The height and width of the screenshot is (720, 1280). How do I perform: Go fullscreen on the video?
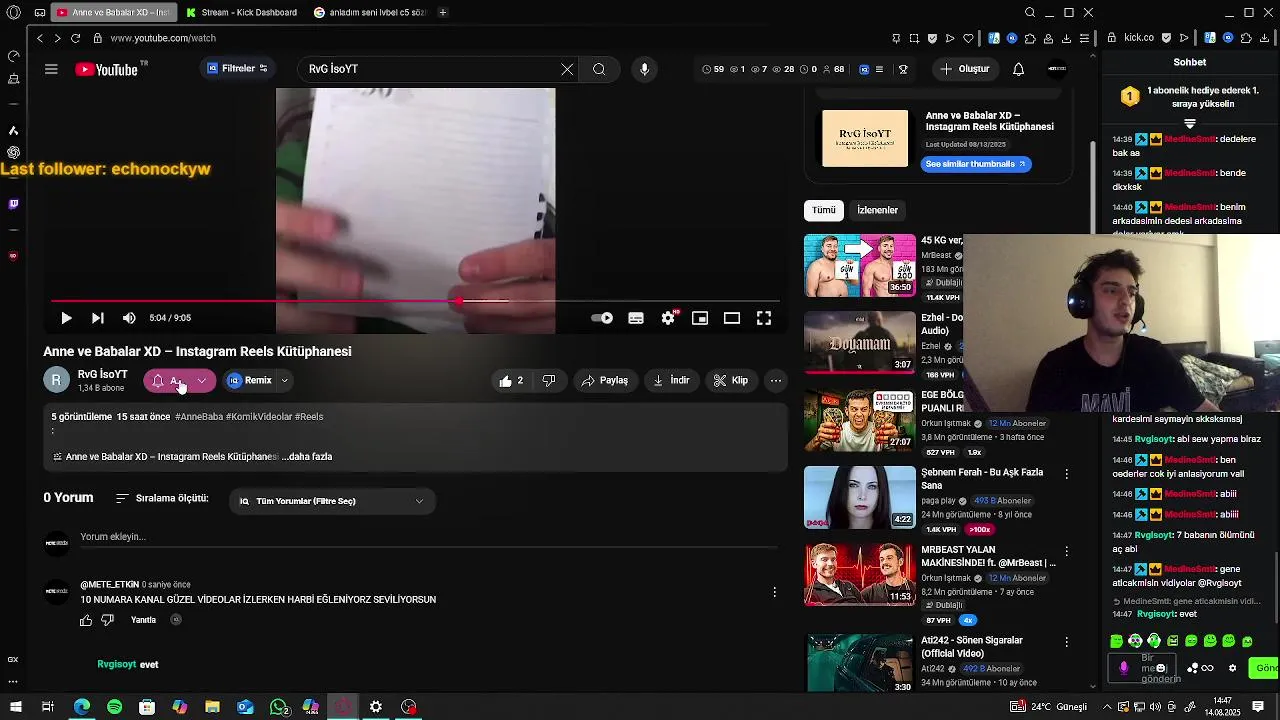click(x=764, y=318)
